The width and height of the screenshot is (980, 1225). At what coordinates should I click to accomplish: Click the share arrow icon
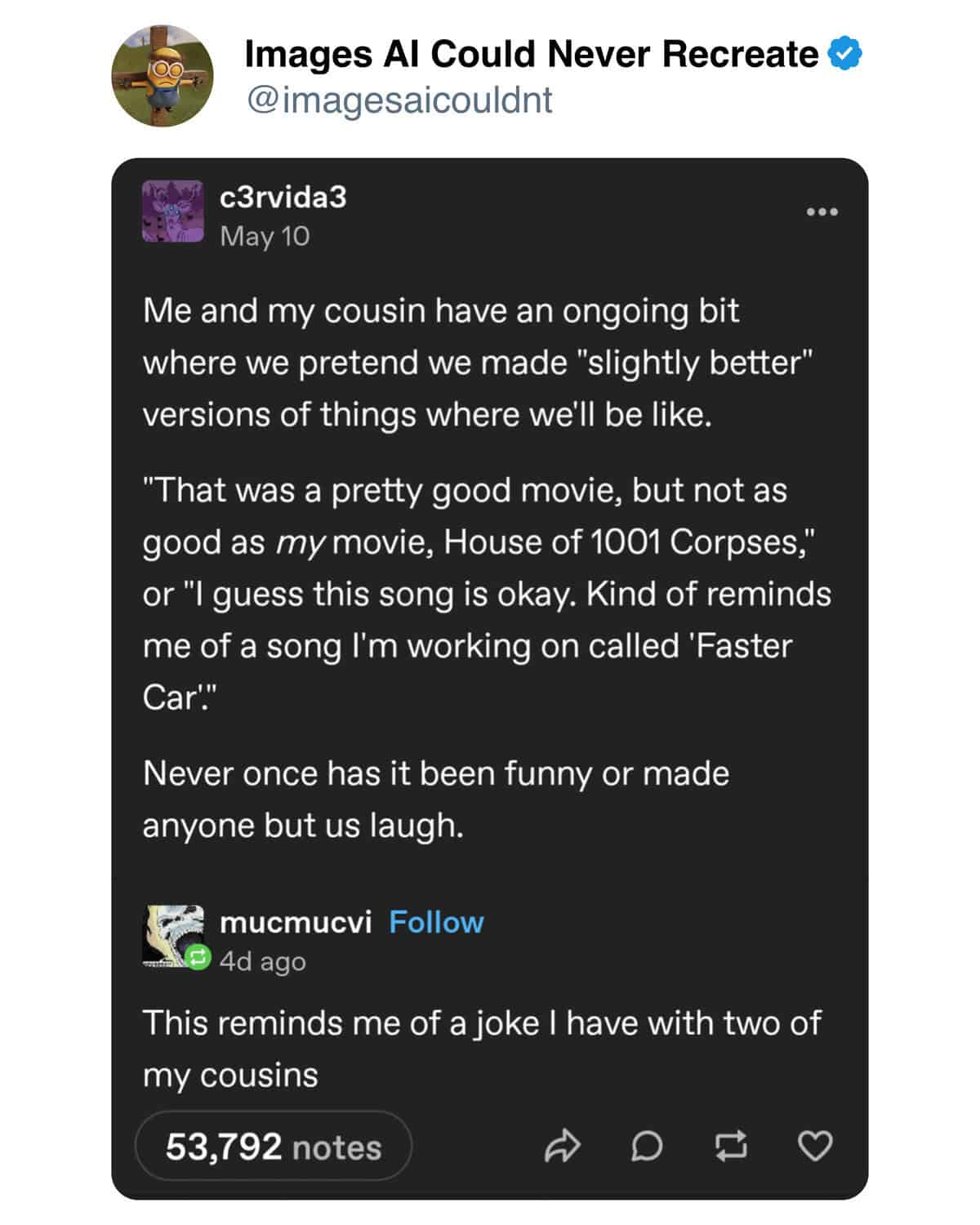[x=563, y=1147]
